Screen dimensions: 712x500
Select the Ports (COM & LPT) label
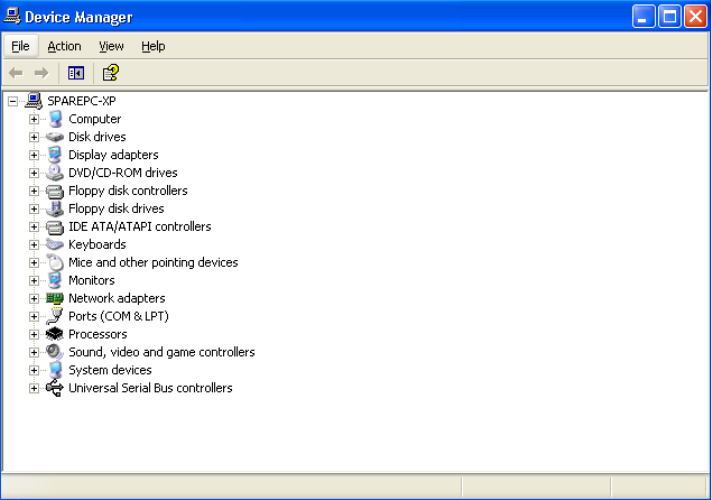point(118,316)
